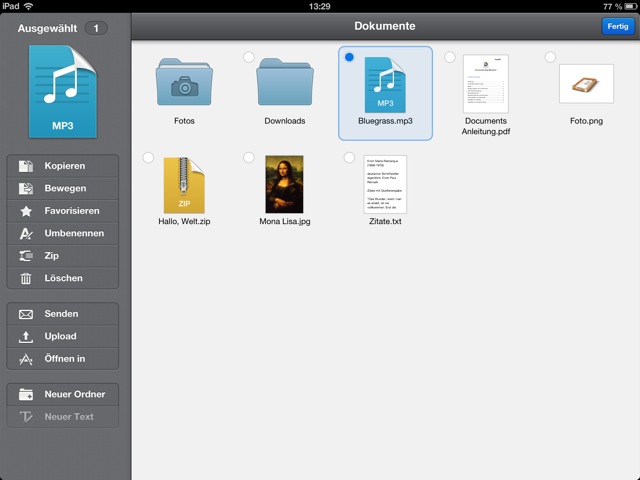This screenshot has height=480, width=640.
Task: Click the Bewegen move icon
Action: [x=26, y=189]
